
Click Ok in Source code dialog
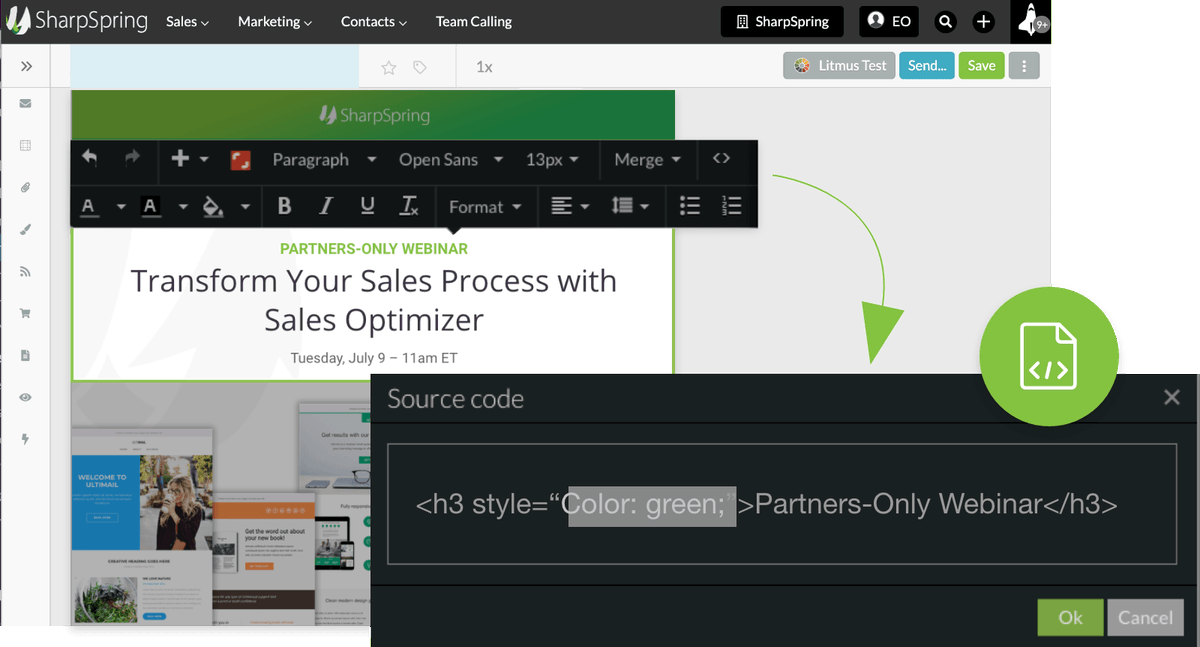(1070, 618)
